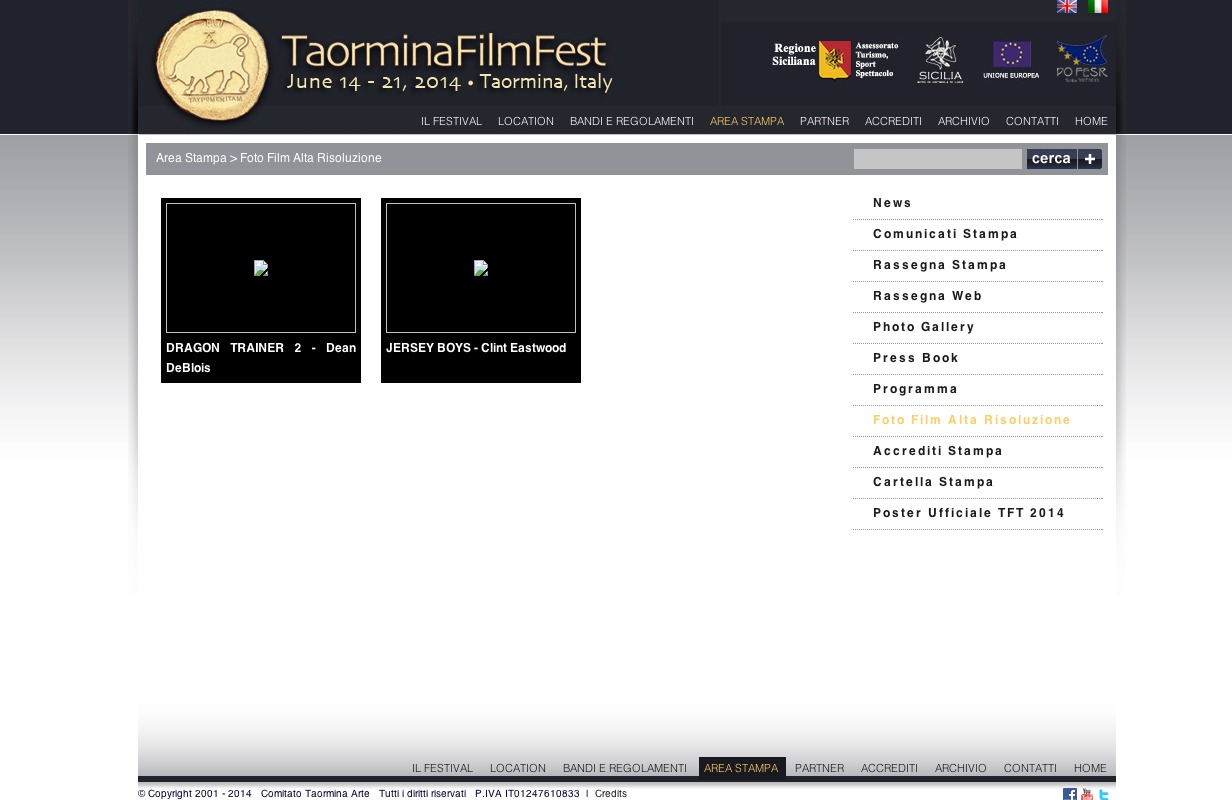1232x800 pixels.
Task: Switch language with the UK flag icon
Action: pyautogui.click(x=1067, y=7)
